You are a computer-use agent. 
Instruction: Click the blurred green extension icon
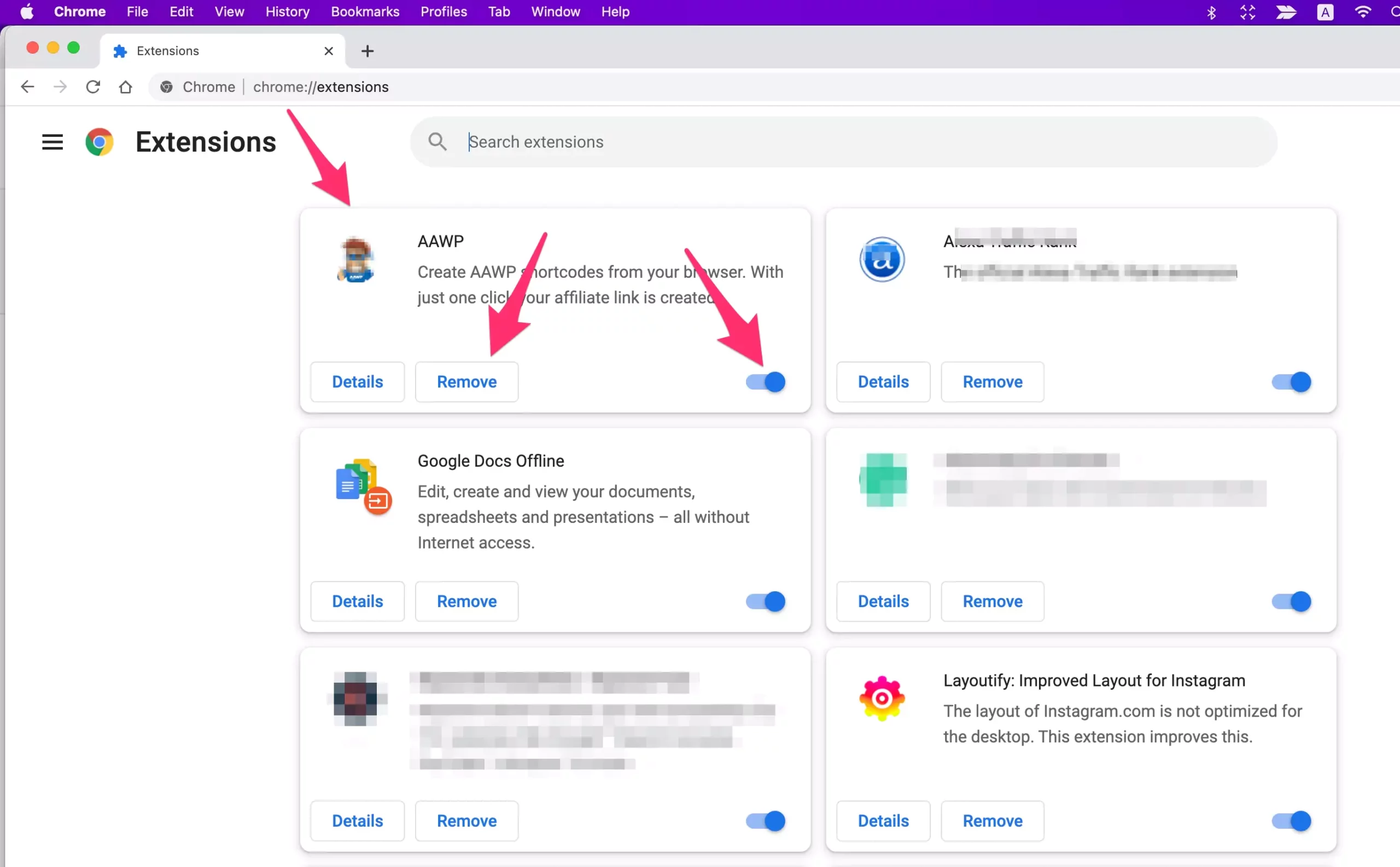883,479
